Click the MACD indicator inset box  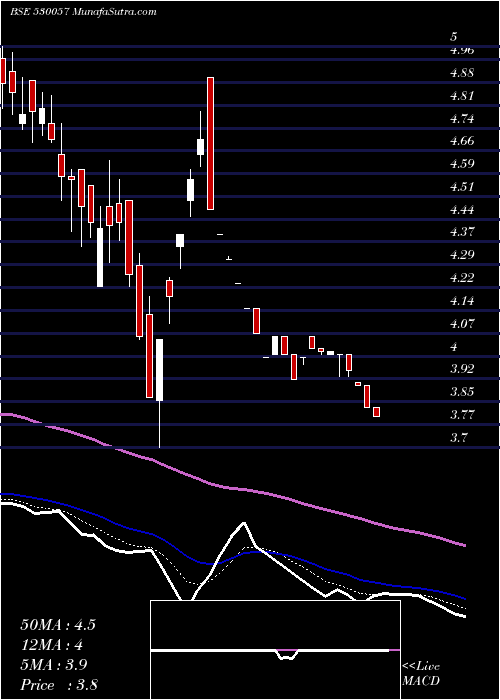pyautogui.click(x=275, y=650)
